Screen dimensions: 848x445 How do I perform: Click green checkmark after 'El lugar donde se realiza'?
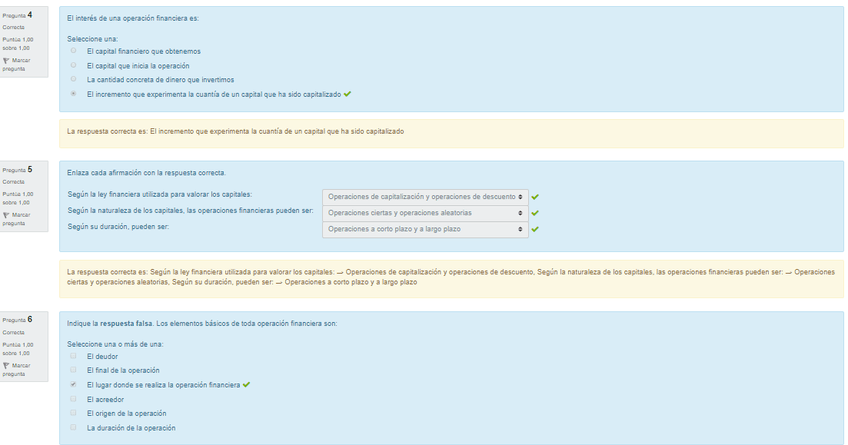click(246, 384)
